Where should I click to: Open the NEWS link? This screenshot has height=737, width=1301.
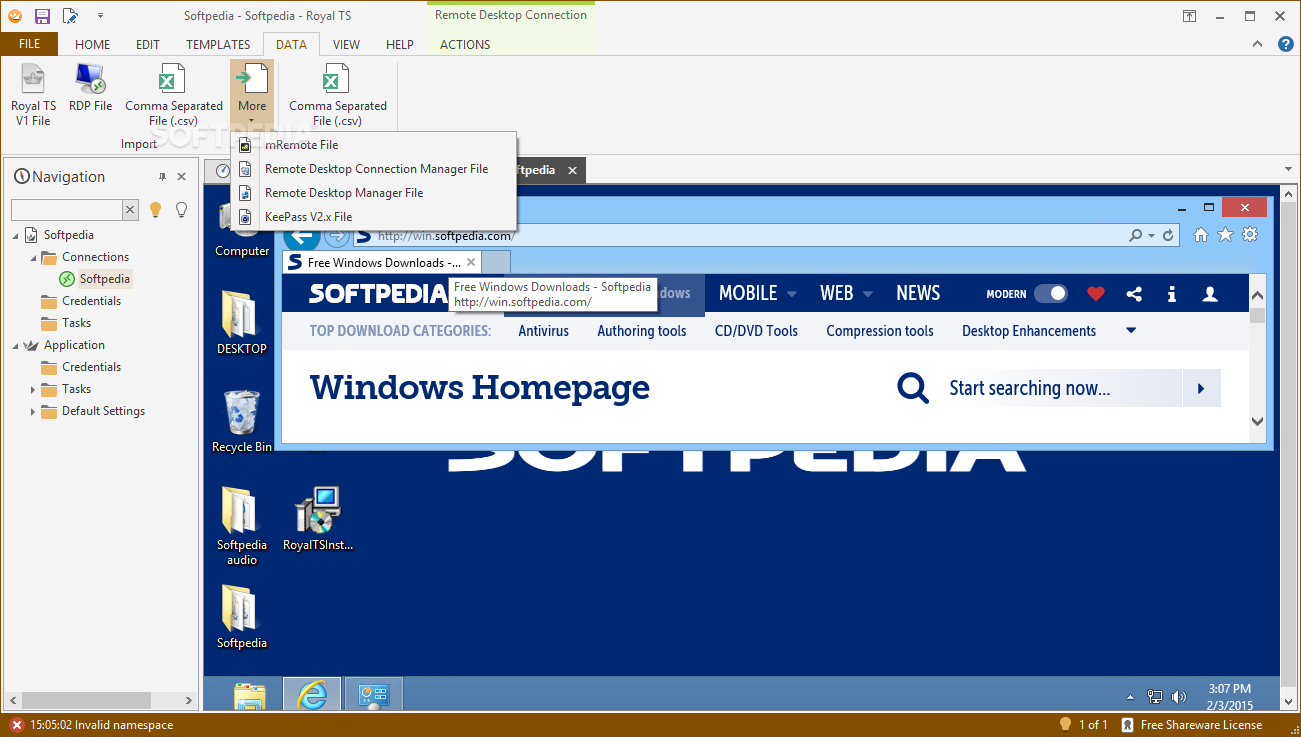pos(918,293)
